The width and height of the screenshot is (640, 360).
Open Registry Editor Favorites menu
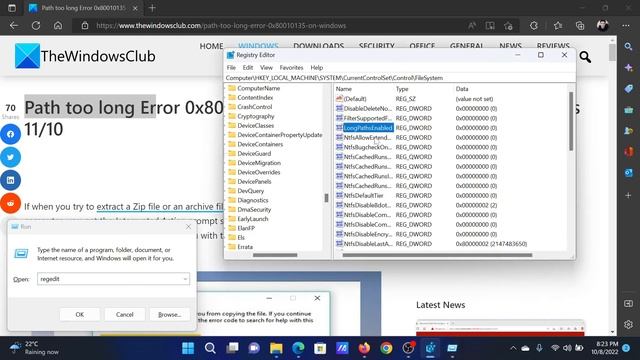point(291,67)
